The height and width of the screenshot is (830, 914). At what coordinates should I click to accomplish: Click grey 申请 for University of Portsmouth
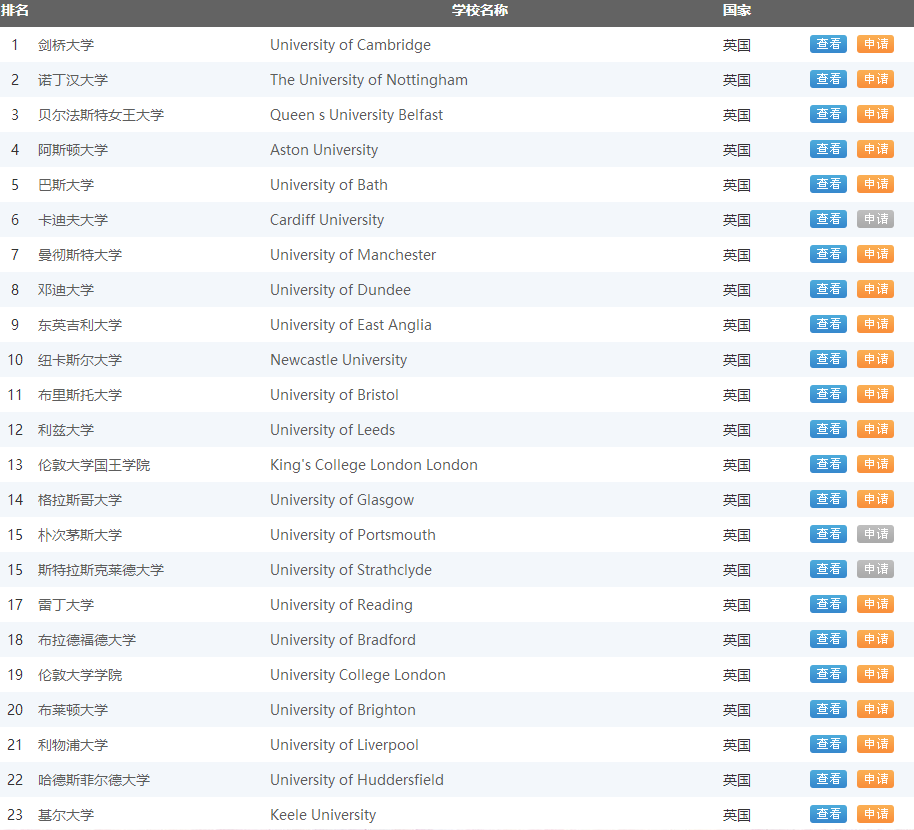coord(876,534)
